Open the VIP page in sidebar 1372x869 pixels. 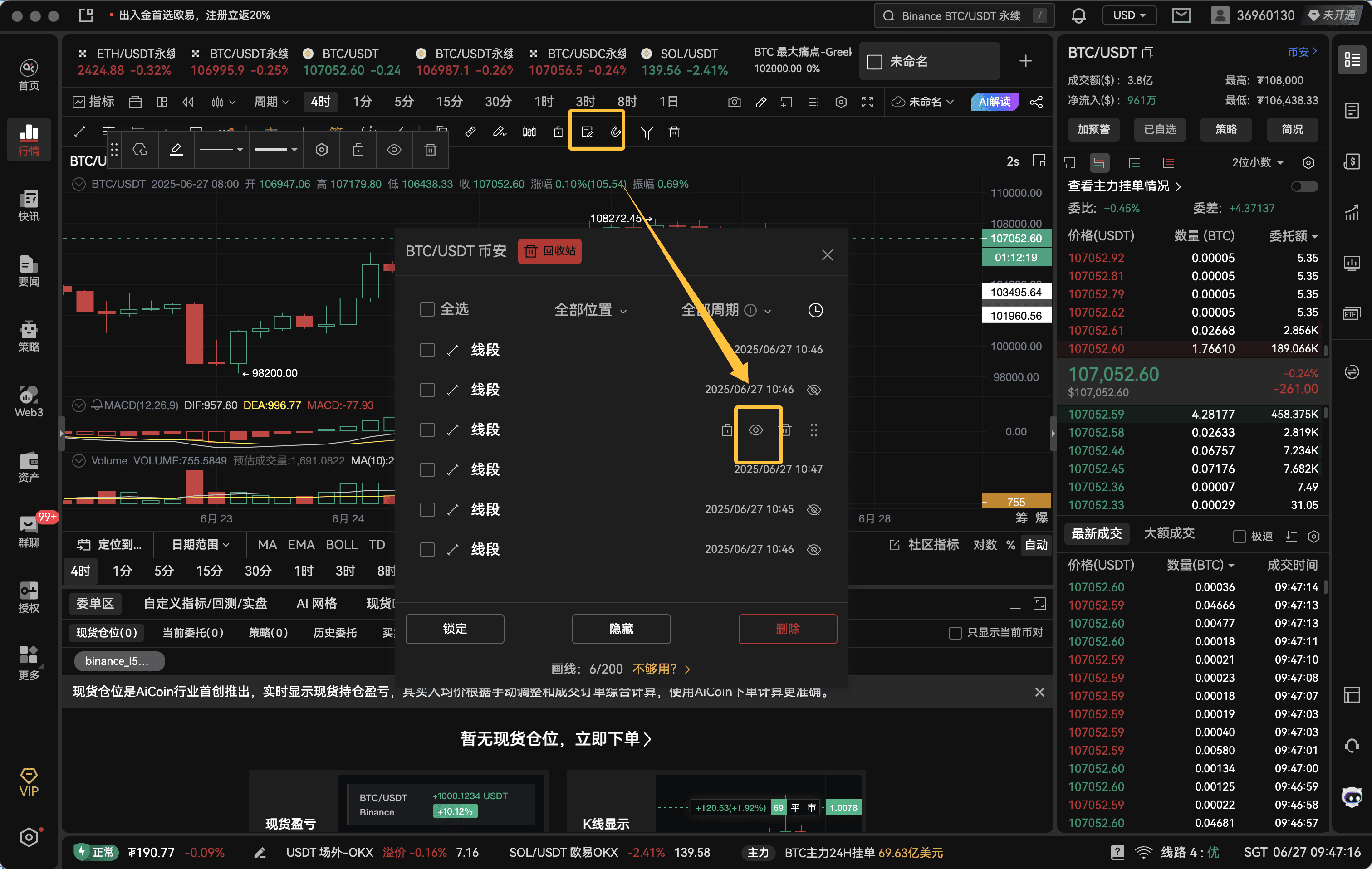click(x=29, y=782)
